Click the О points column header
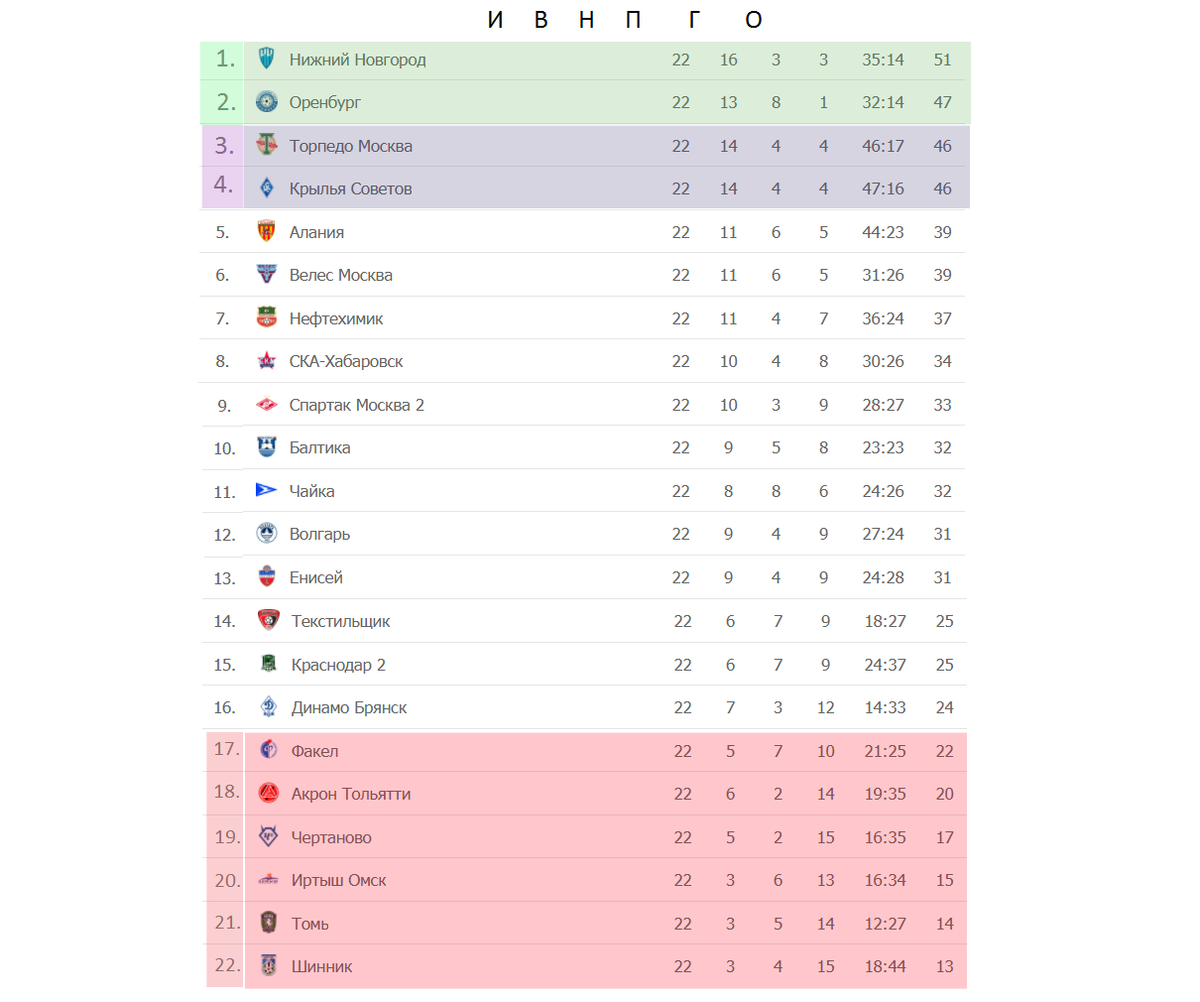The image size is (1200, 1002). tap(754, 20)
